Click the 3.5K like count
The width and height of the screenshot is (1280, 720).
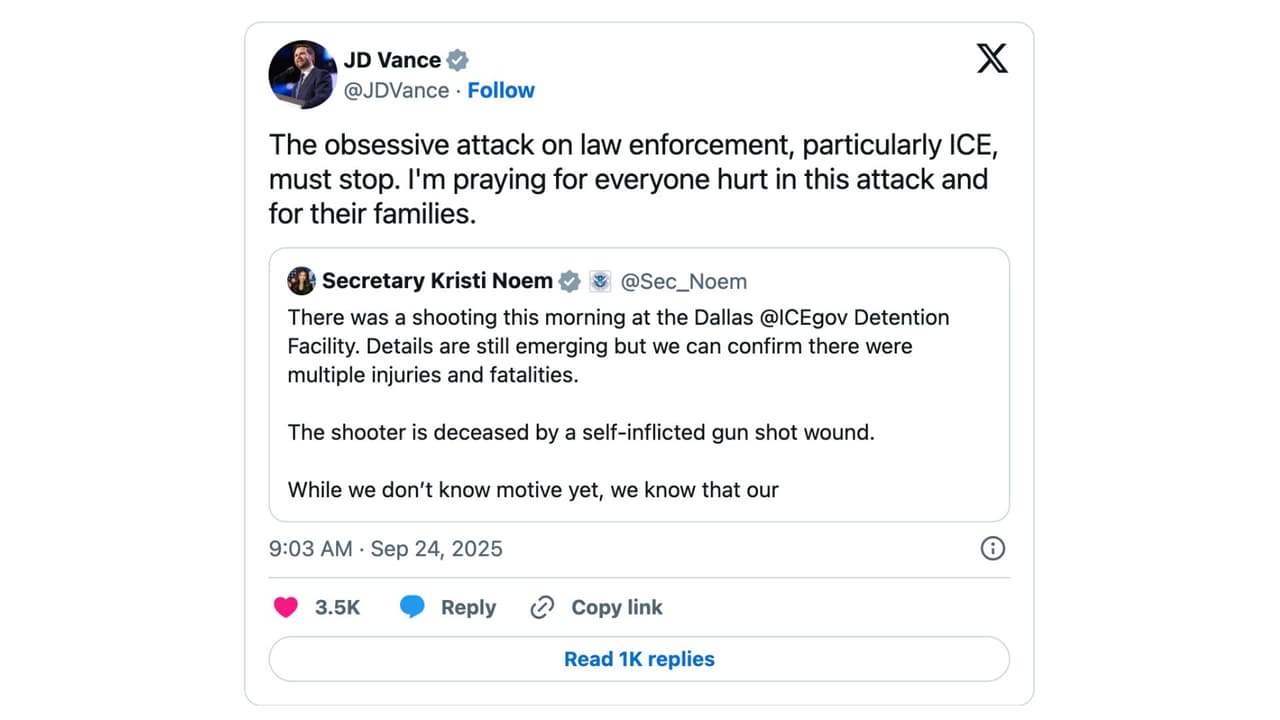338,607
